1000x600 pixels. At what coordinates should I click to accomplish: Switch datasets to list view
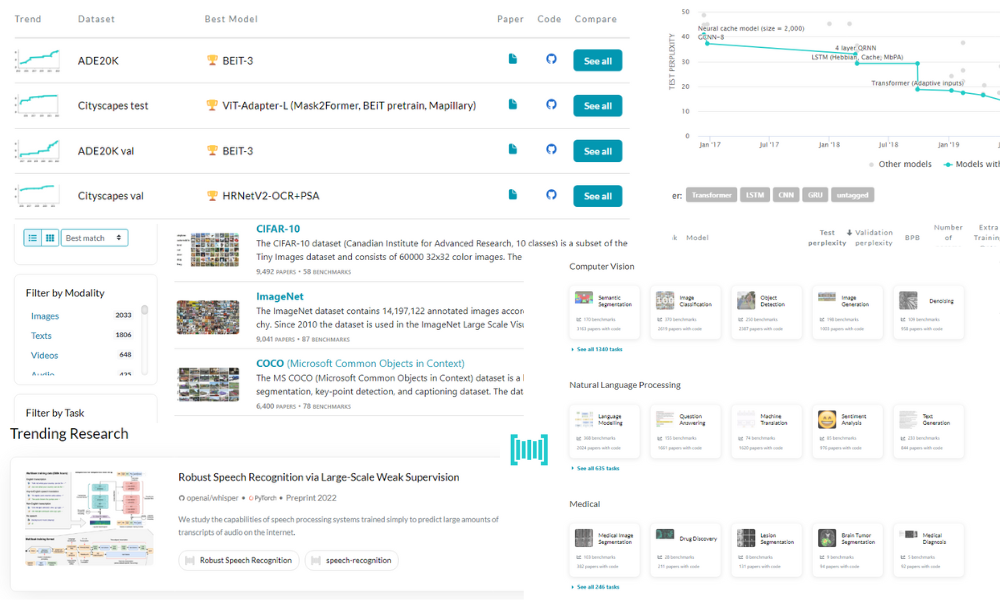click(x=33, y=238)
